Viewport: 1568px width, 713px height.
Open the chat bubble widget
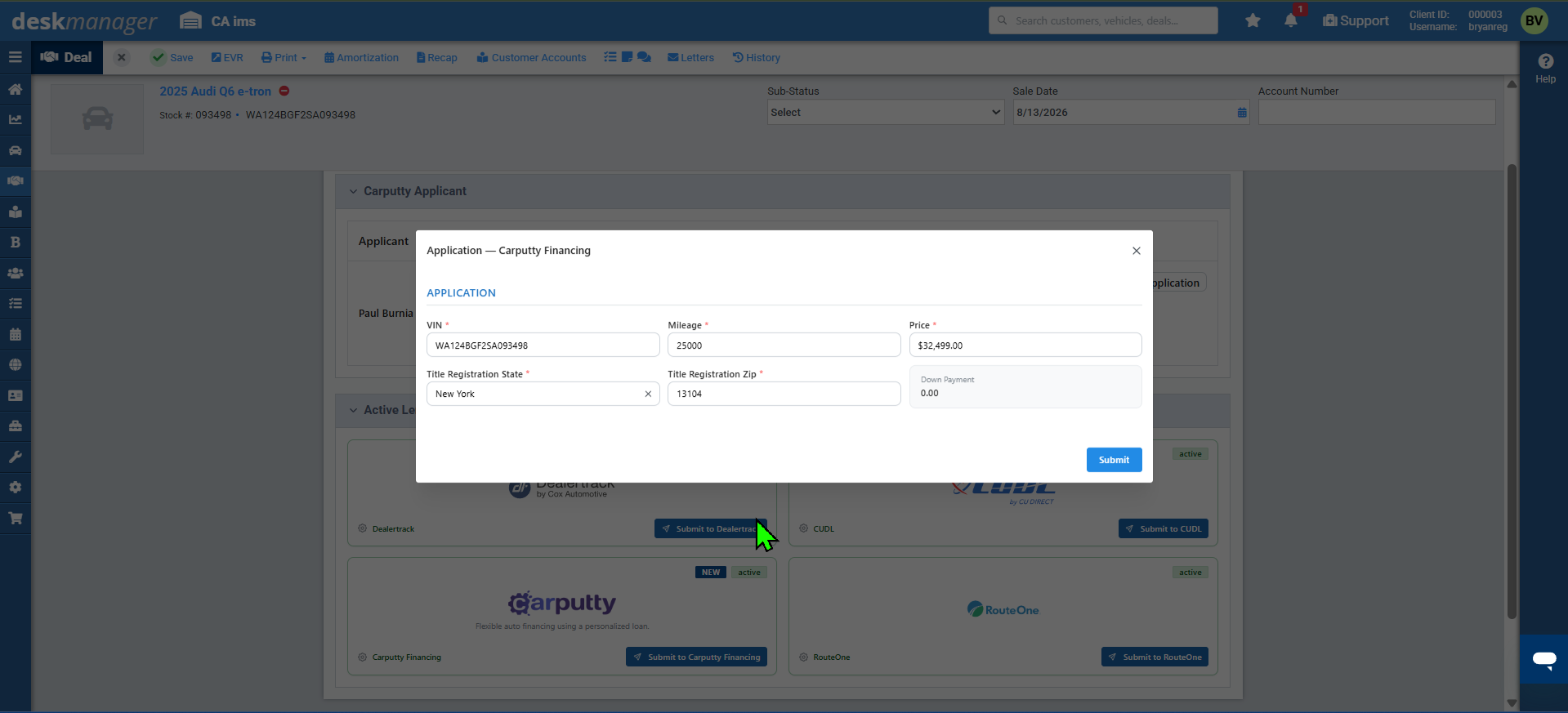coord(1543,659)
